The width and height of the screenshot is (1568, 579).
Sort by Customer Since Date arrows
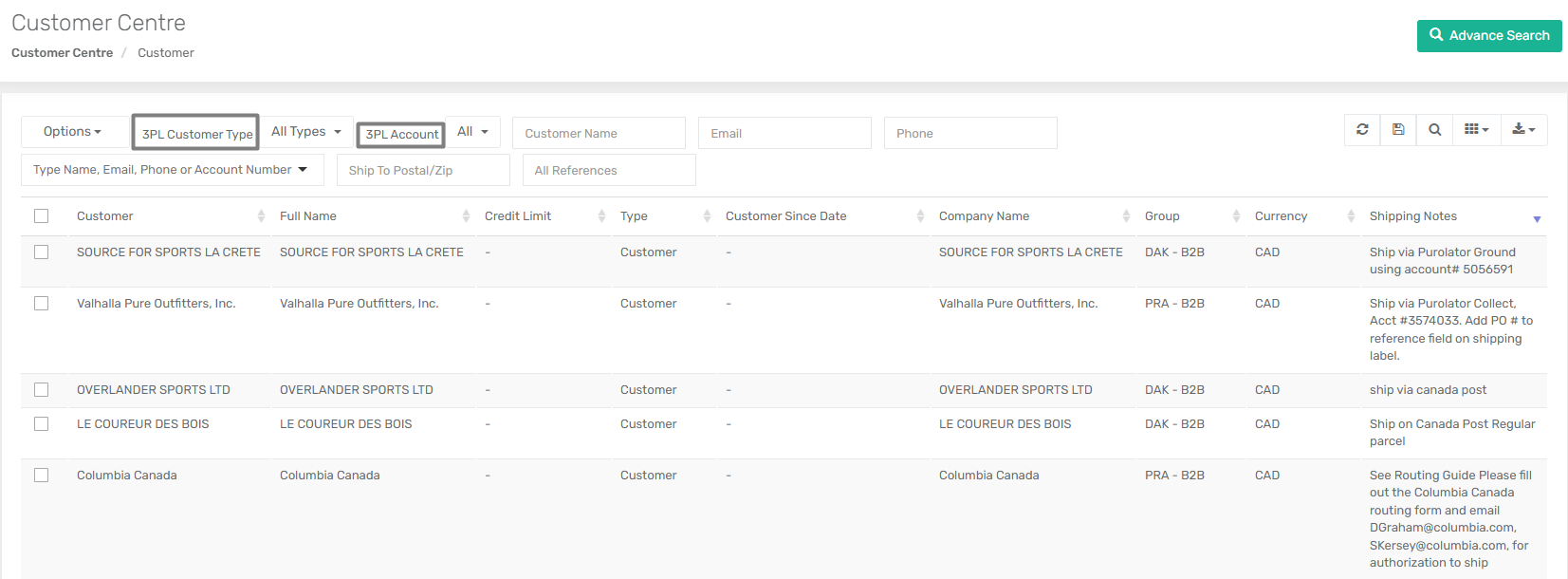click(920, 216)
